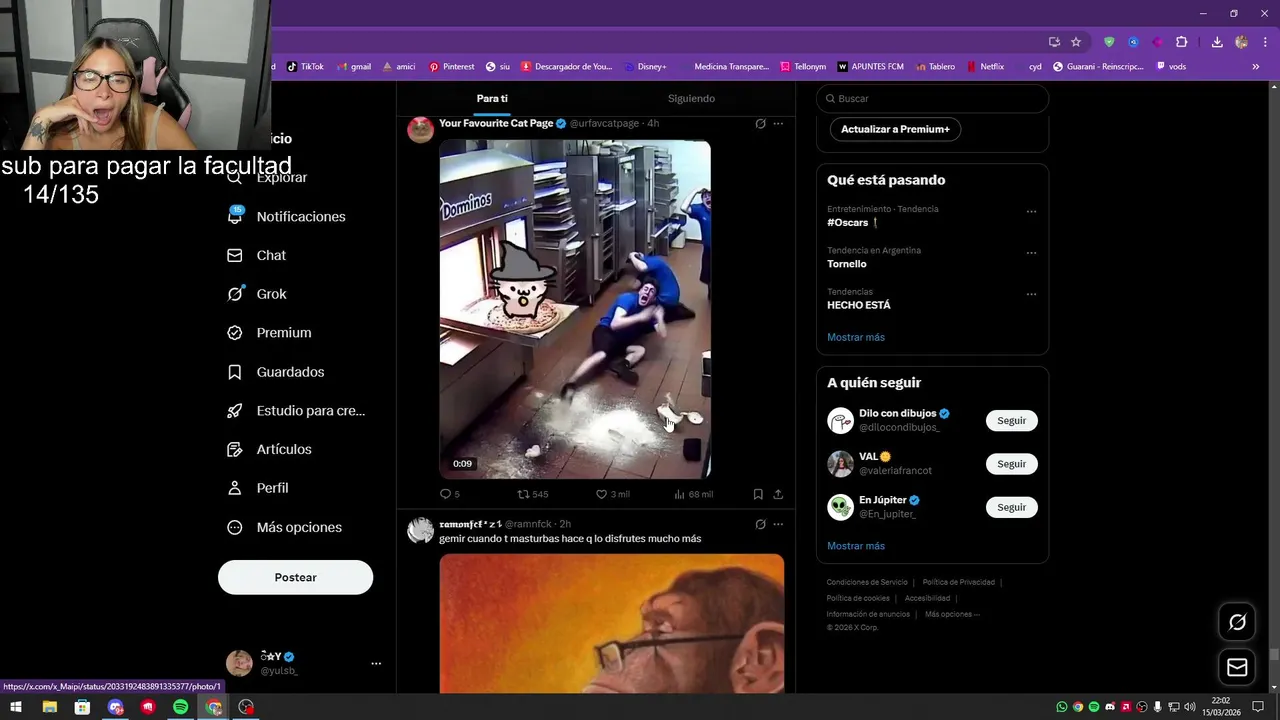Share the Cat Page post

778,494
